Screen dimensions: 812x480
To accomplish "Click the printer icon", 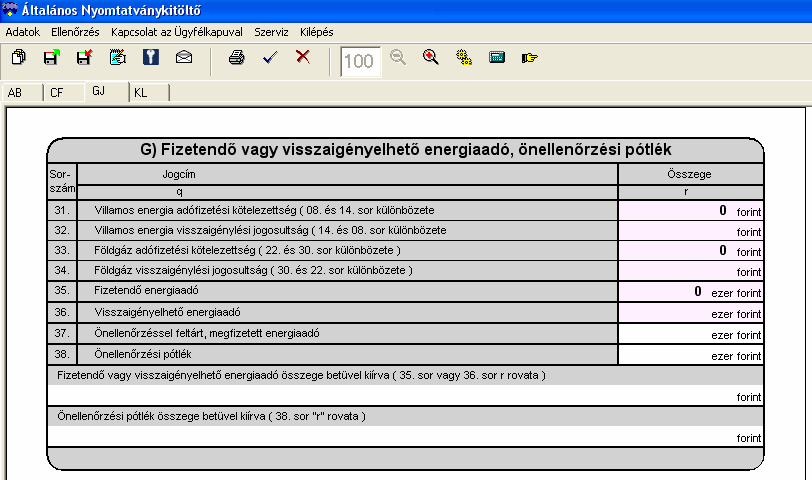I will click(237, 57).
